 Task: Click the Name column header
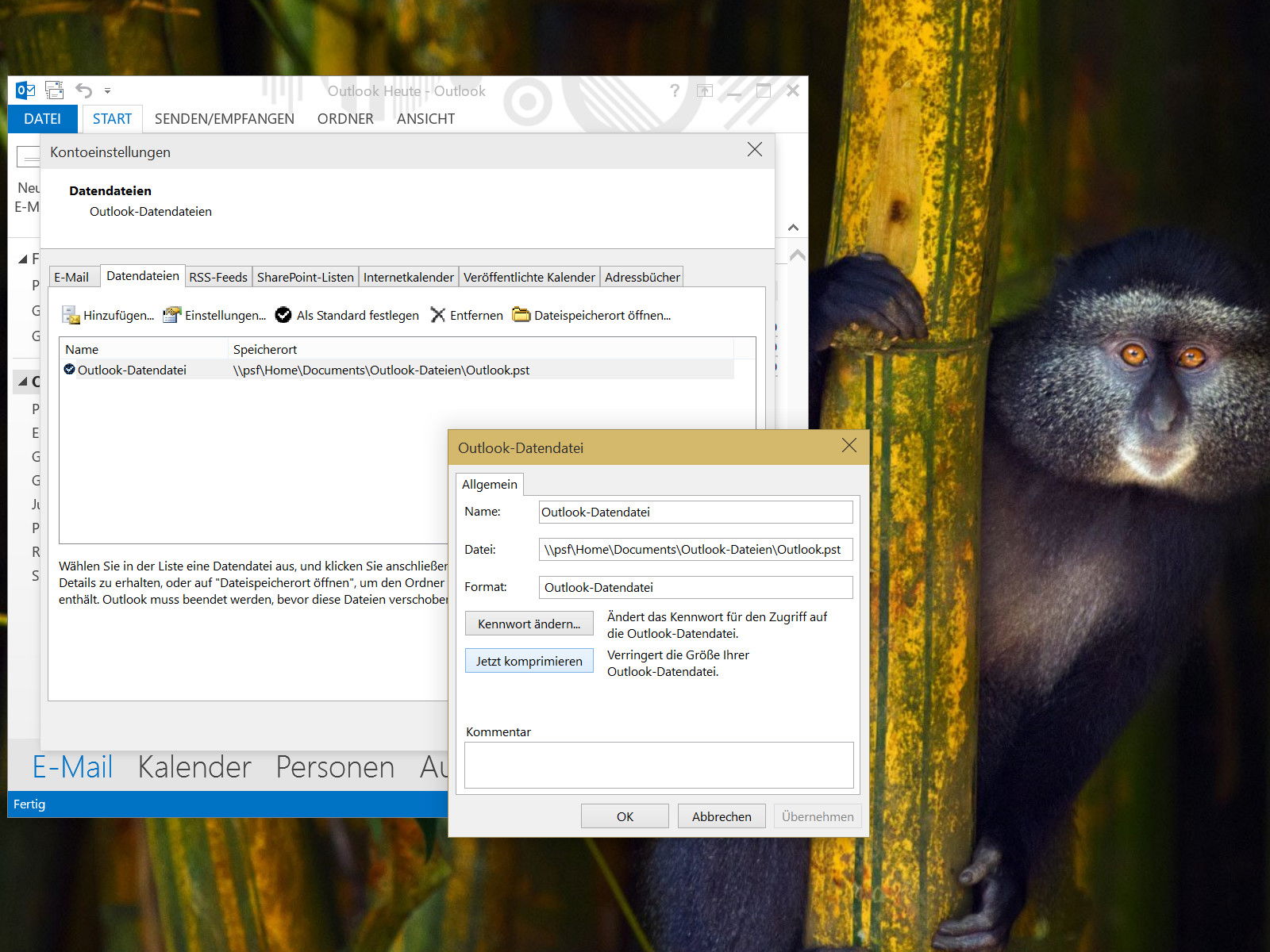tap(143, 349)
